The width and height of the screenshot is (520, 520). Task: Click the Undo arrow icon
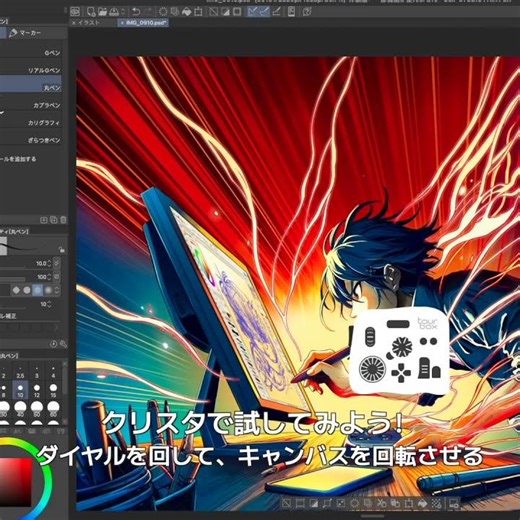(x=136, y=12)
